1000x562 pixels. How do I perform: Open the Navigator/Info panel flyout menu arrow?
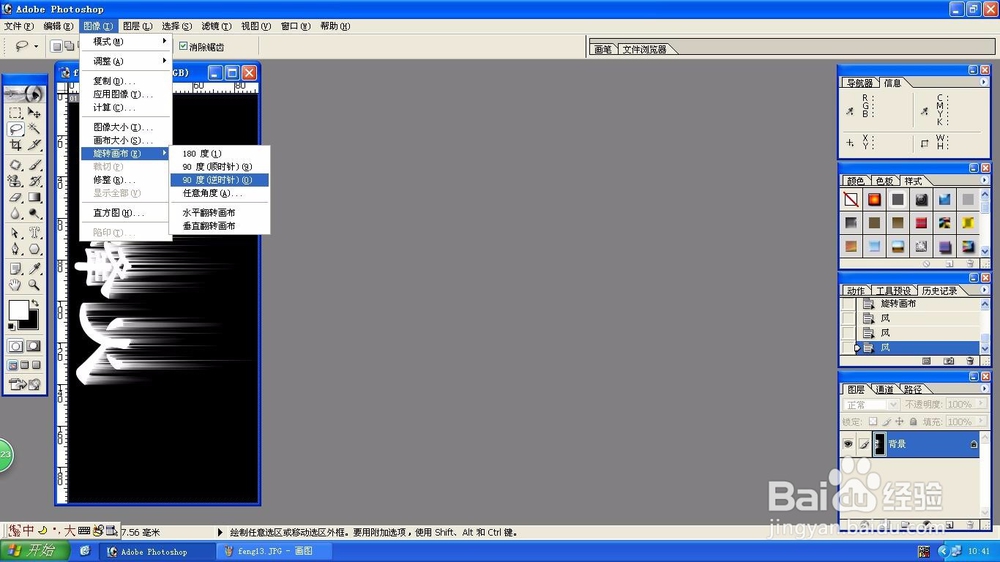point(983,82)
